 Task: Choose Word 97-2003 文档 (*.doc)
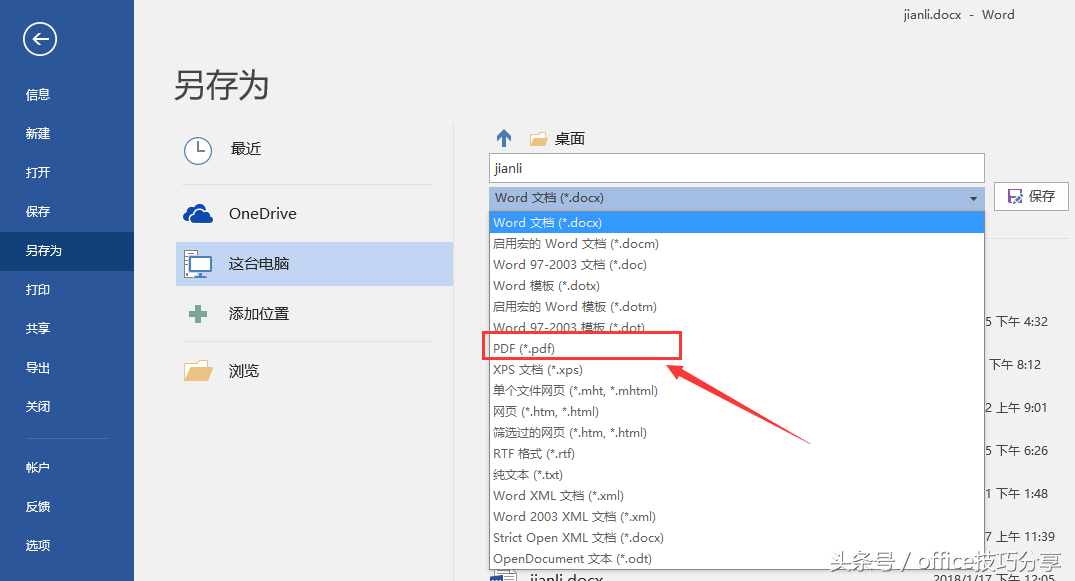[736, 265]
